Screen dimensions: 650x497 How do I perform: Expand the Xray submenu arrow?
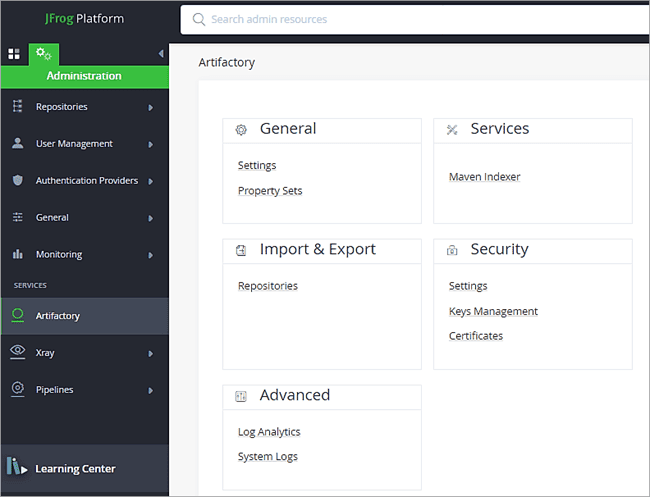click(x=150, y=354)
